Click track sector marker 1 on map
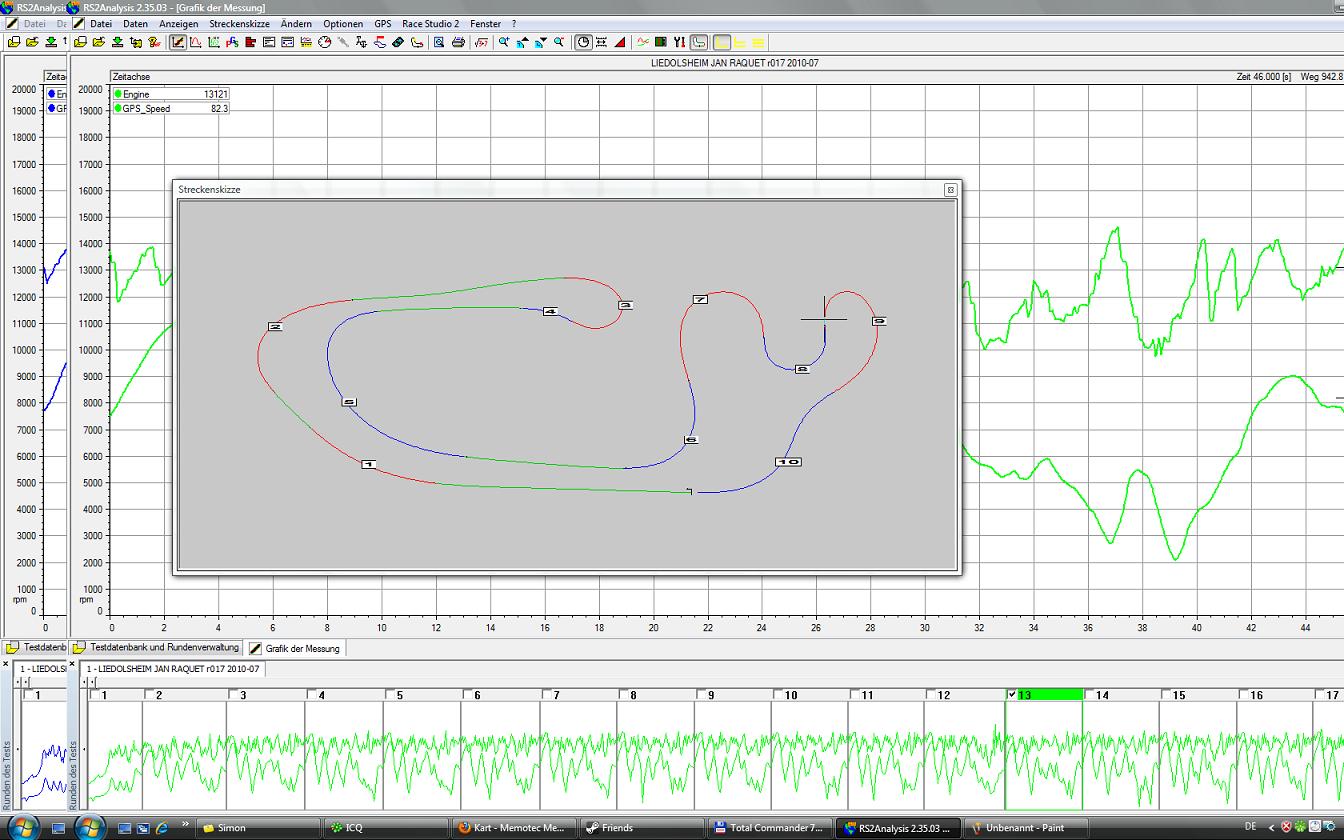Screen dimensions: 1344x840 (x=368, y=464)
